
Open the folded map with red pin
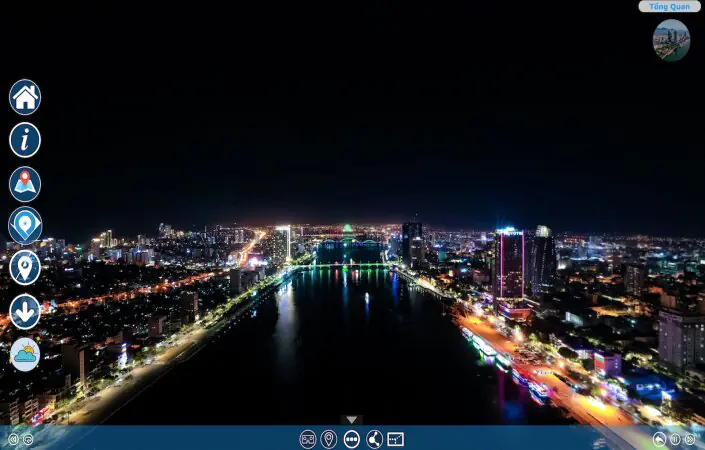(x=25, y=184)
